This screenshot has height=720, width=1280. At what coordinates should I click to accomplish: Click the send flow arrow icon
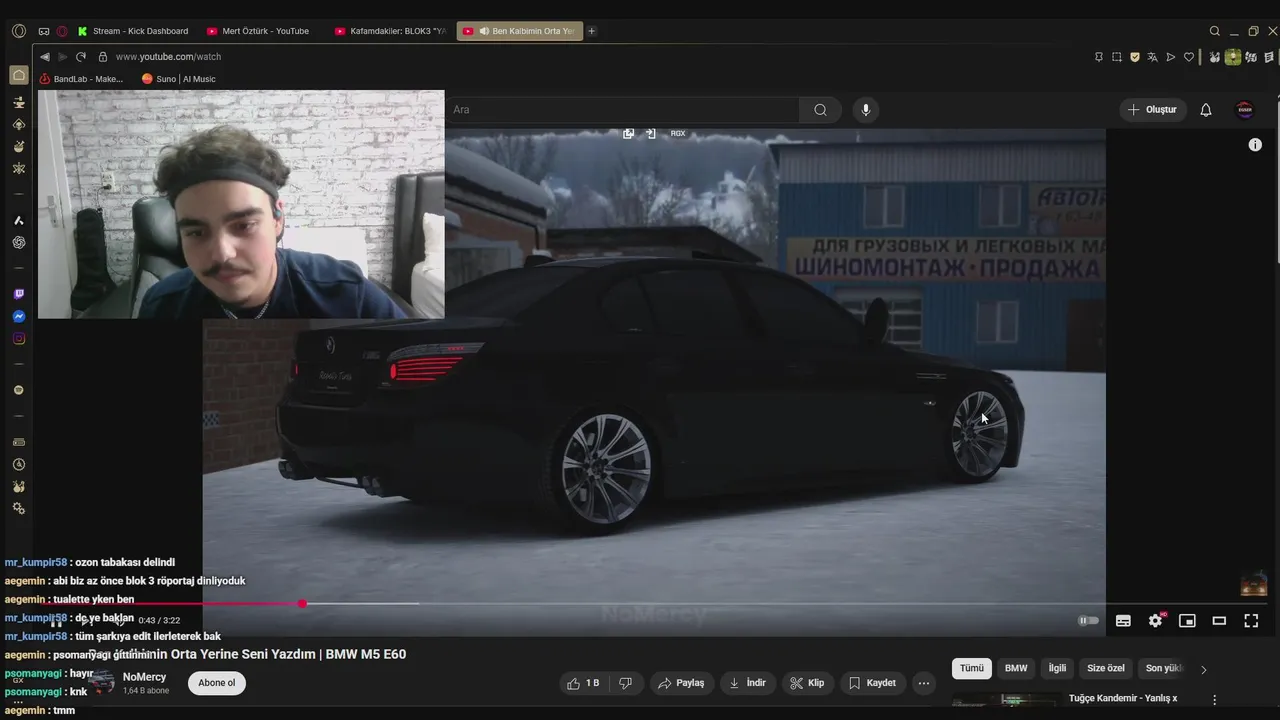click(x=1170, y=57)
